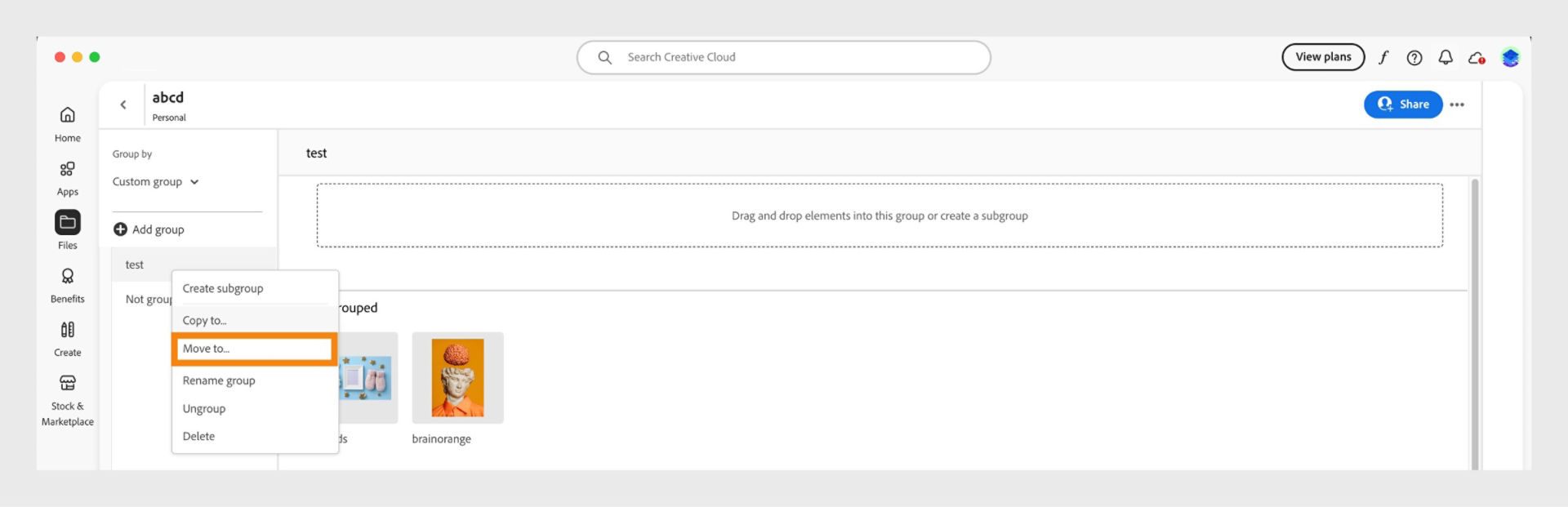Click the Personal label under abcd

coord(169,118)
